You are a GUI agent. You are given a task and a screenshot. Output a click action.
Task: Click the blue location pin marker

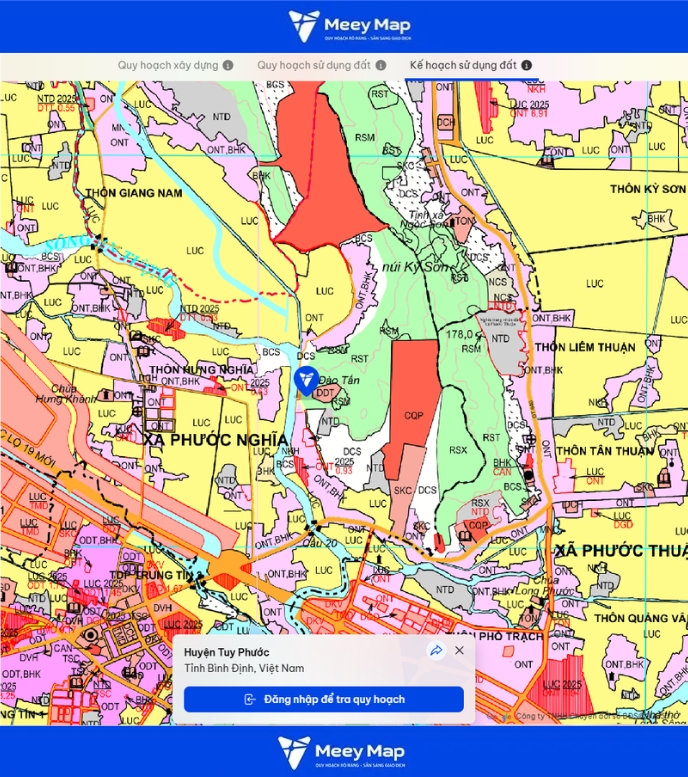pos(308,381)
